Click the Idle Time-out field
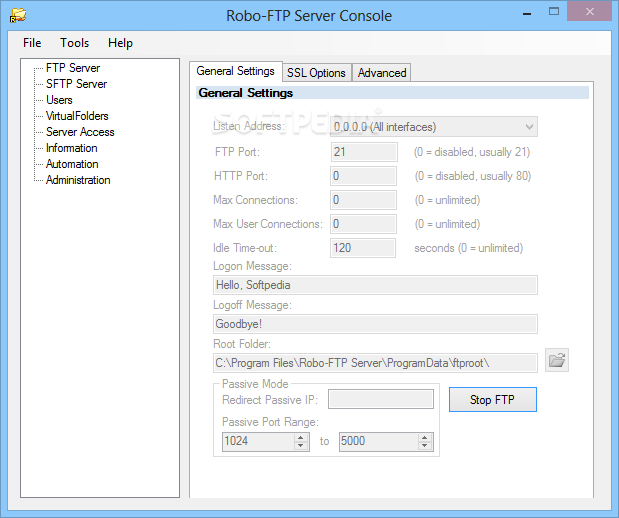Viewport: 619px width, 518px height. 363,248
